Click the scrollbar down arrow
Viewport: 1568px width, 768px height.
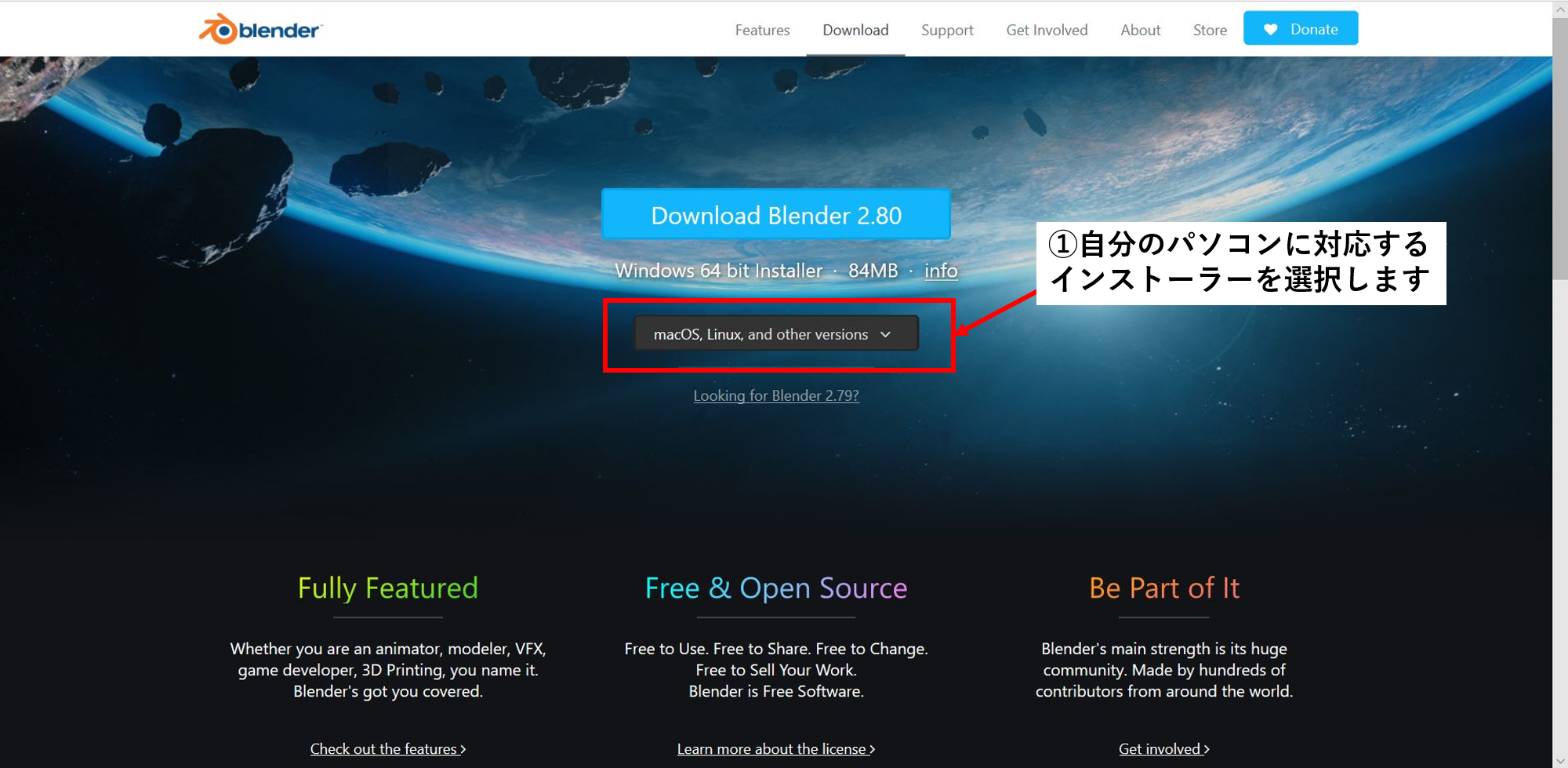tap(1560, 761)
